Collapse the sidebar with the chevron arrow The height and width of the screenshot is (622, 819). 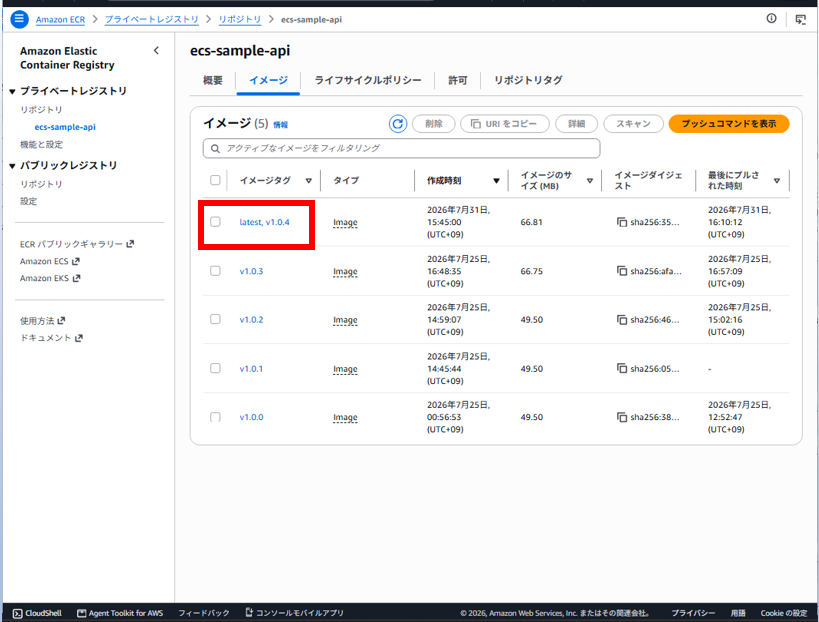(x=156, y=51)
